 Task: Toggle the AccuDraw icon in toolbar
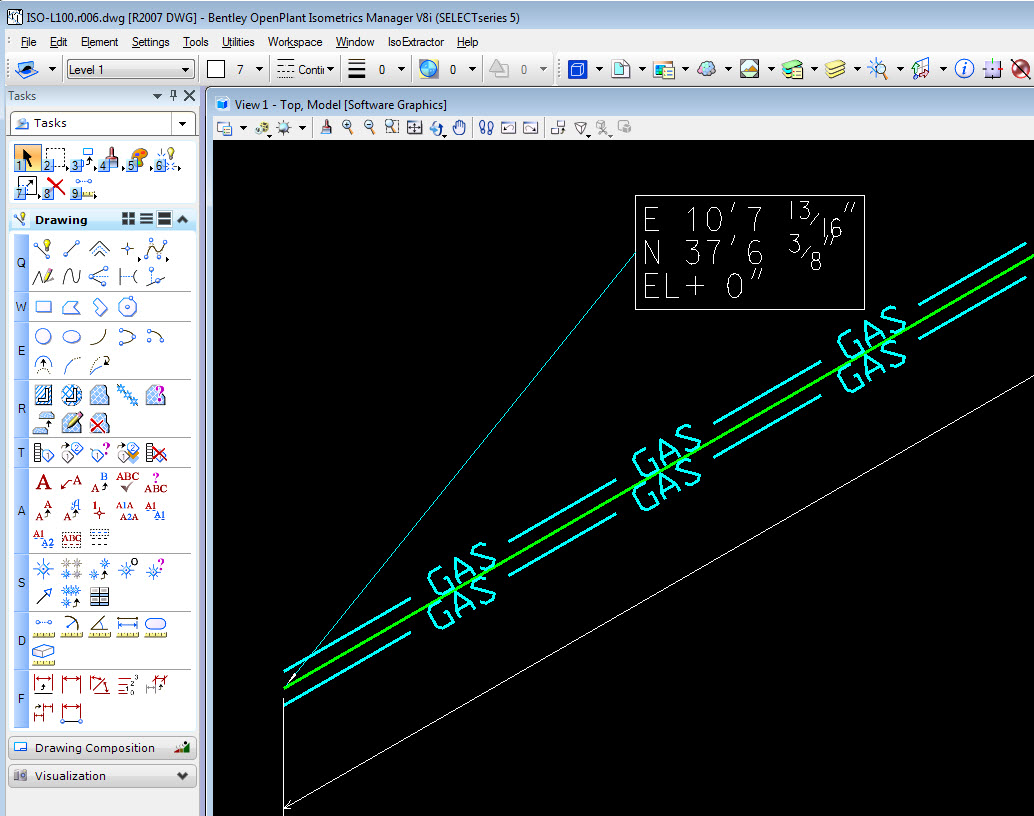point(992,69)
